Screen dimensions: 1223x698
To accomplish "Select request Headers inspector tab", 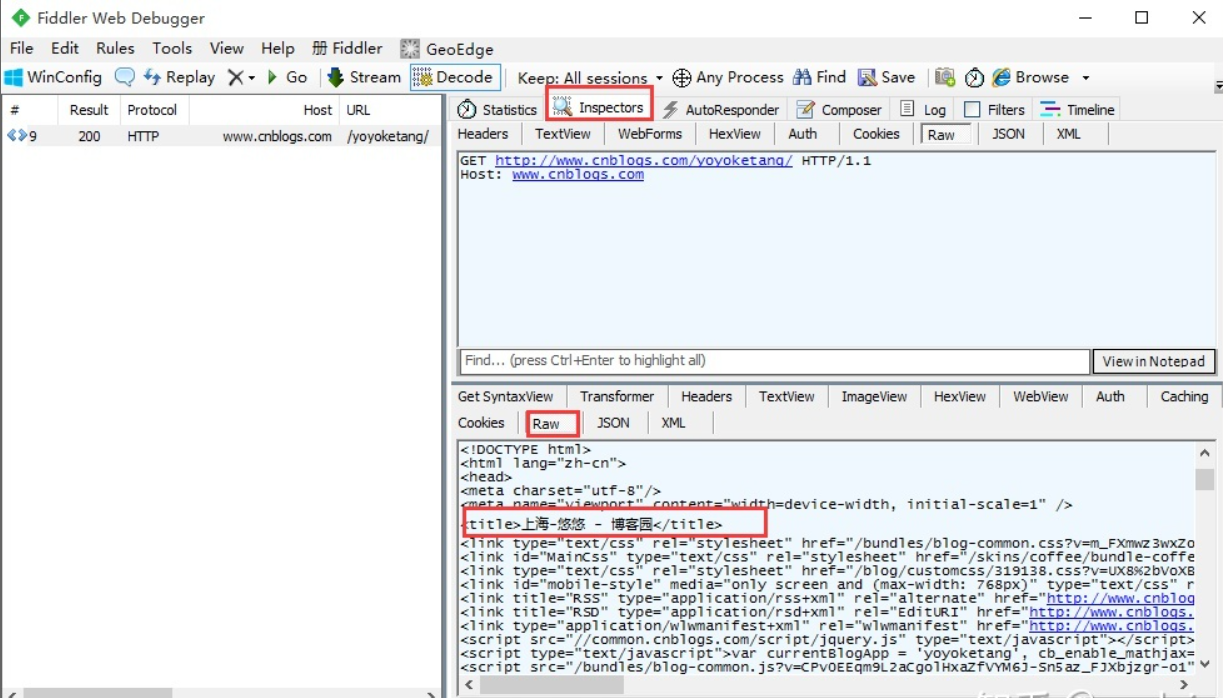I will (483, 134).
